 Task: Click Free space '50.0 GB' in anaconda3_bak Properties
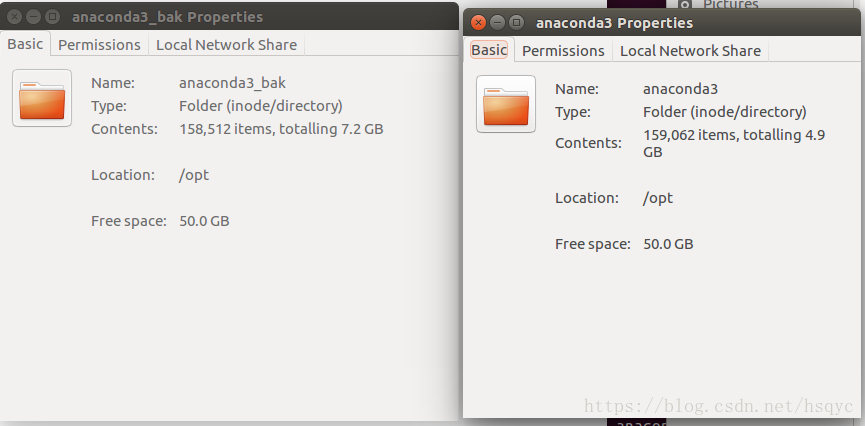coord(204,221)
